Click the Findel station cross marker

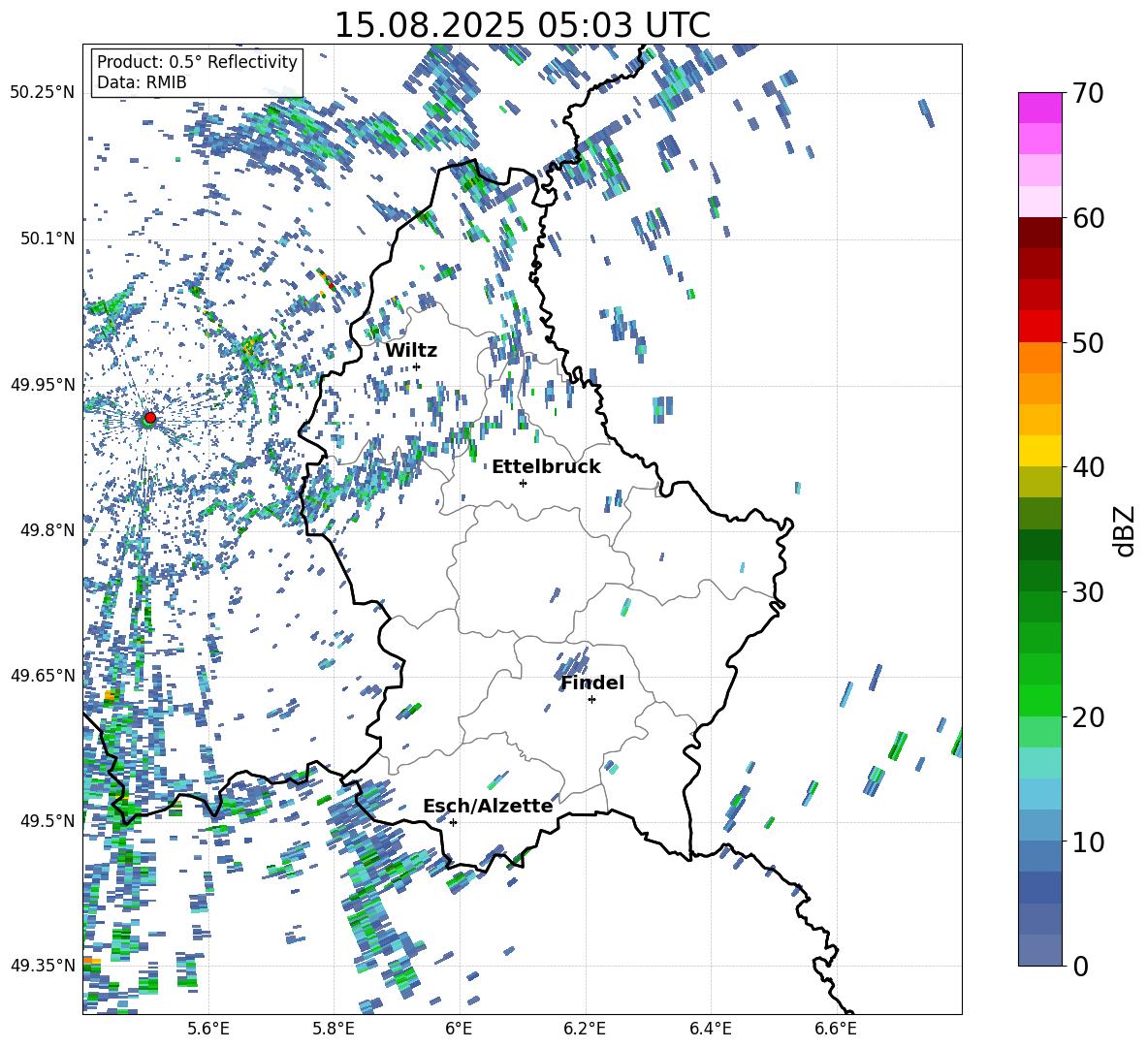coord(591,700)
